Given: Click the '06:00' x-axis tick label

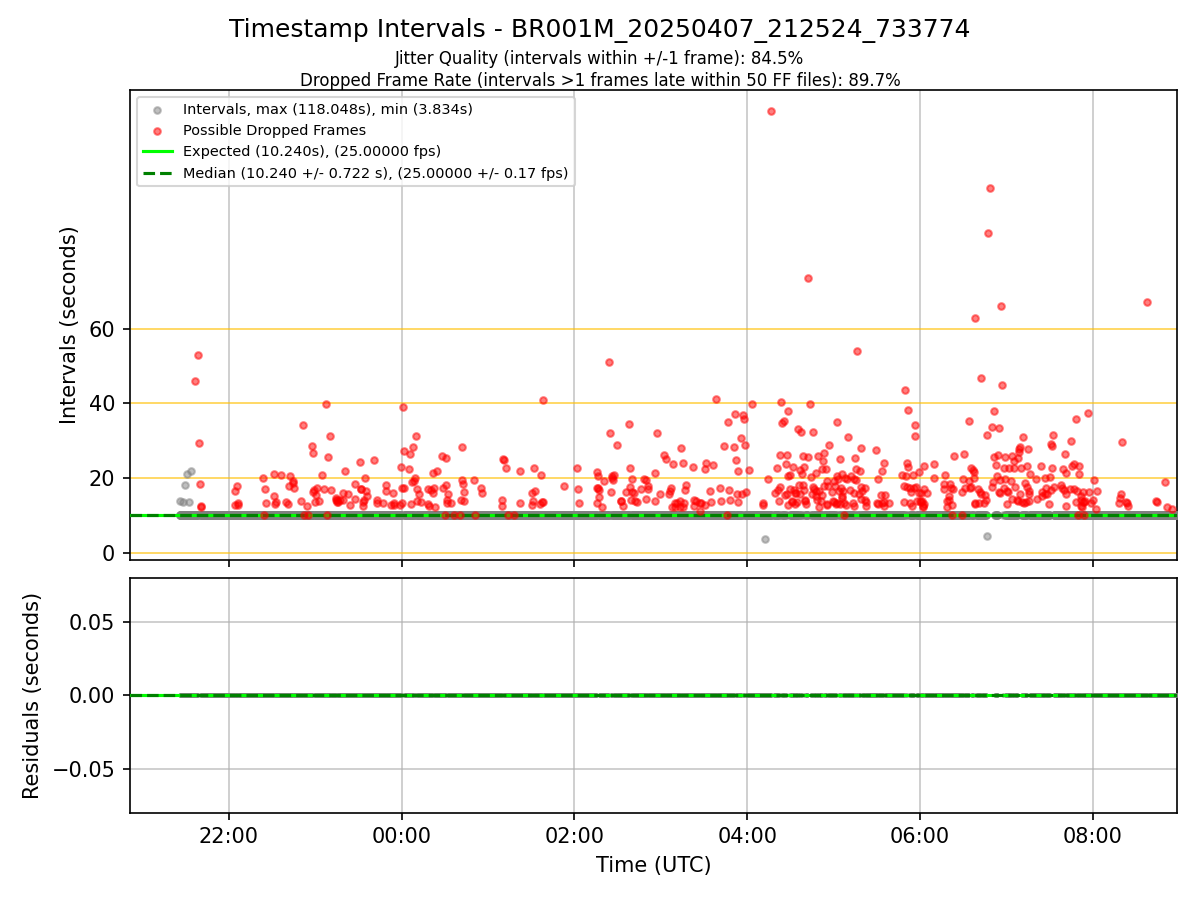Looking at the screenshot, I should tap(920, 834).
